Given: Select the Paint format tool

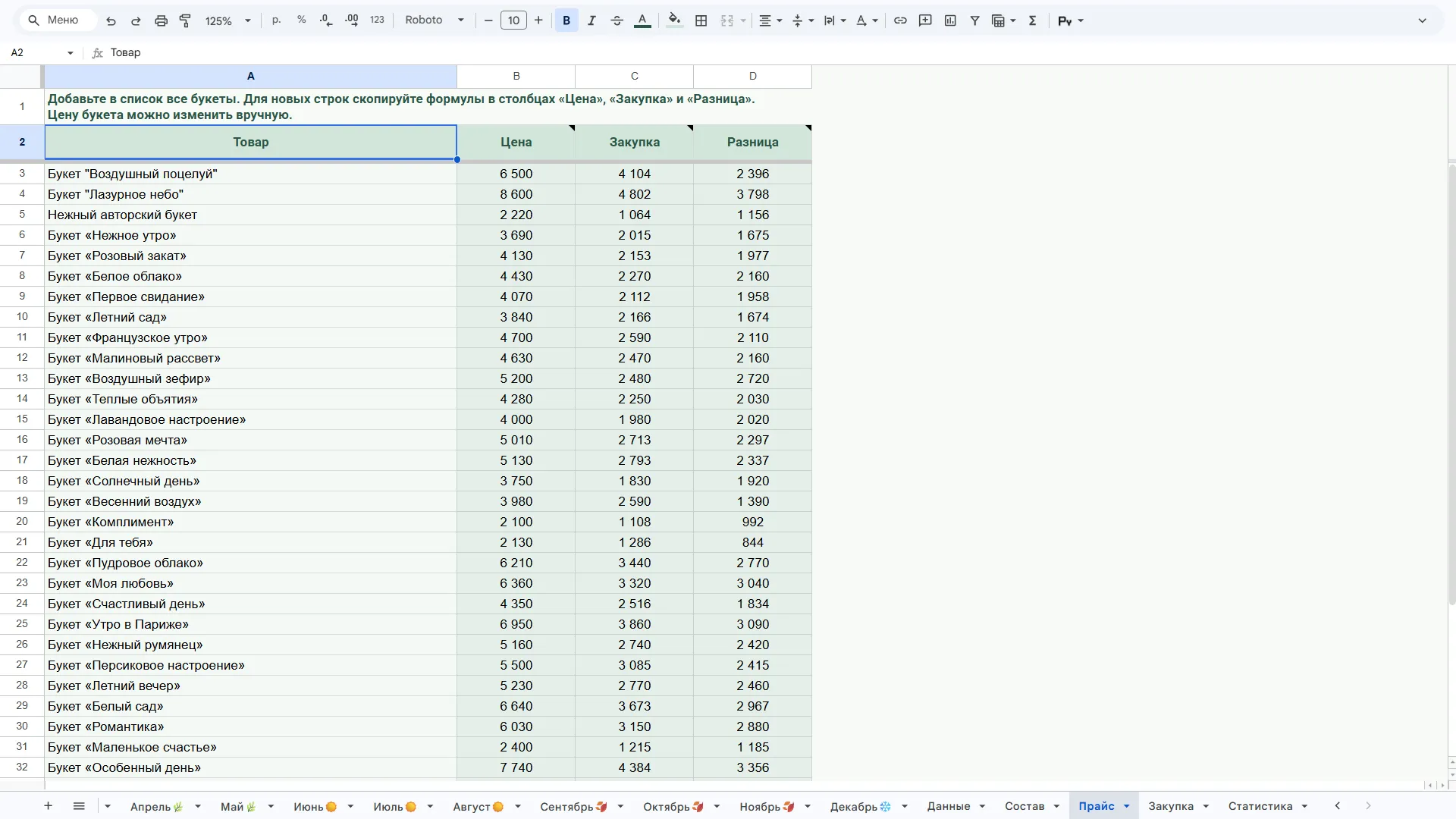Looking at the screenshot, I should pyautogui.click(x=185, y=20).
